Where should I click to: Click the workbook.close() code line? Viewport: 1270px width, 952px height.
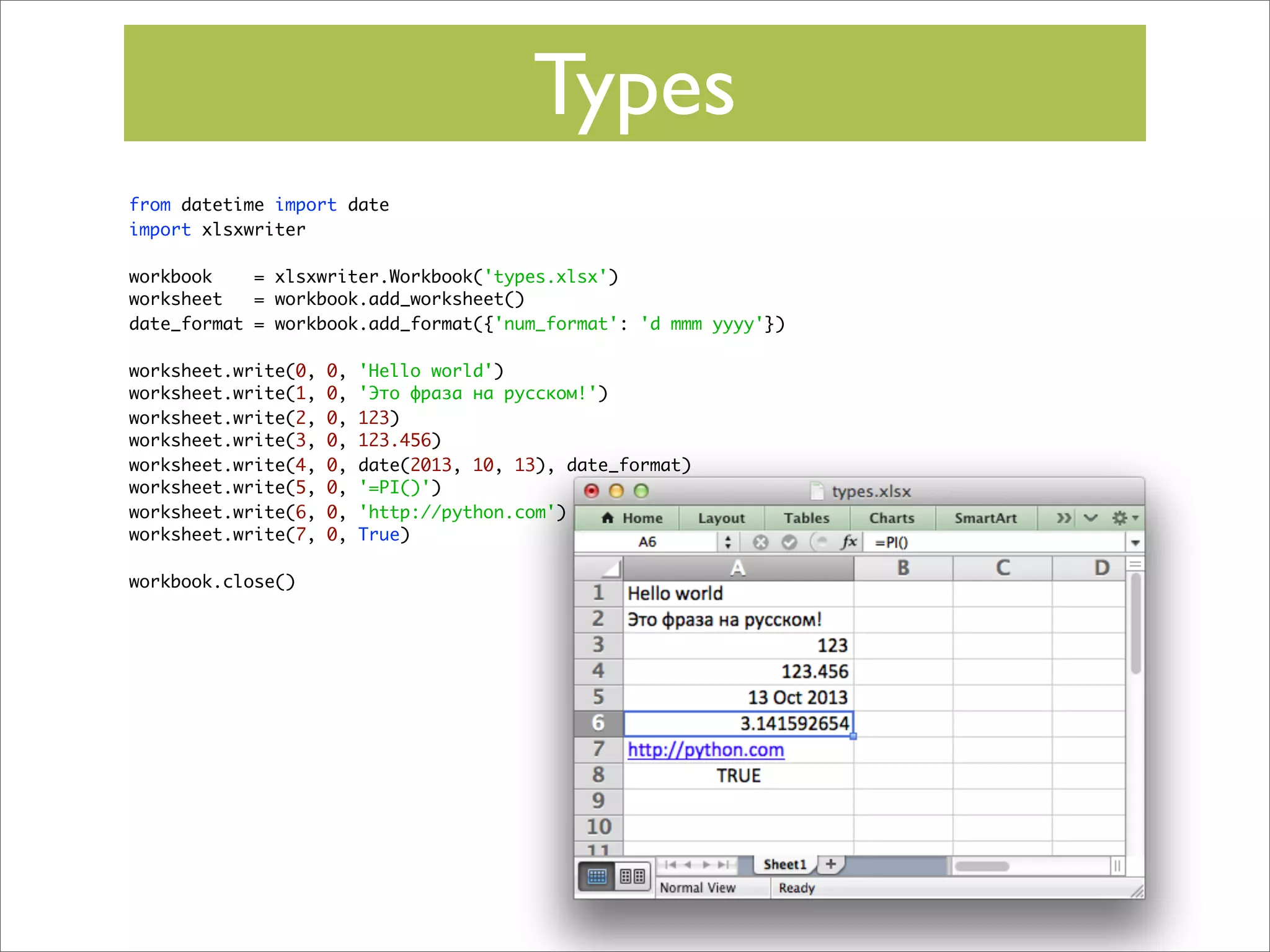[x=212, y=582]
